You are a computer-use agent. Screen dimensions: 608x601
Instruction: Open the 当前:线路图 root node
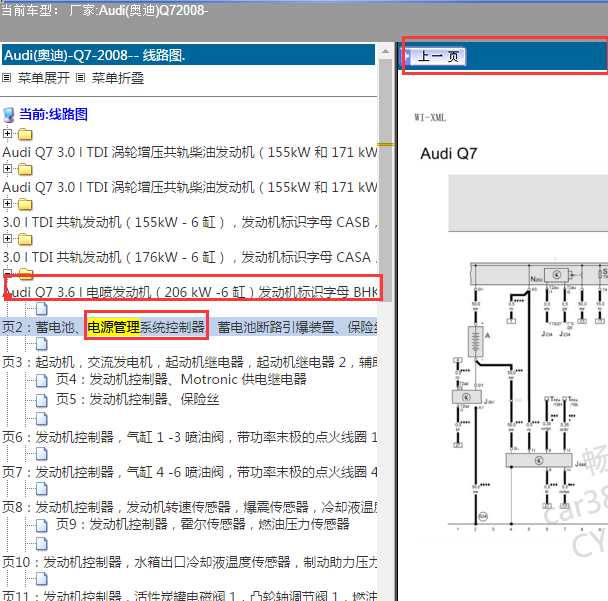tap(54, 114)
